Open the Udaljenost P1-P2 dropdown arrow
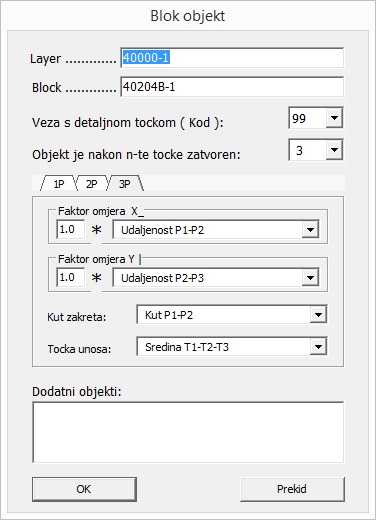This screenshot has width=376, height=520. tap(310, 230)
